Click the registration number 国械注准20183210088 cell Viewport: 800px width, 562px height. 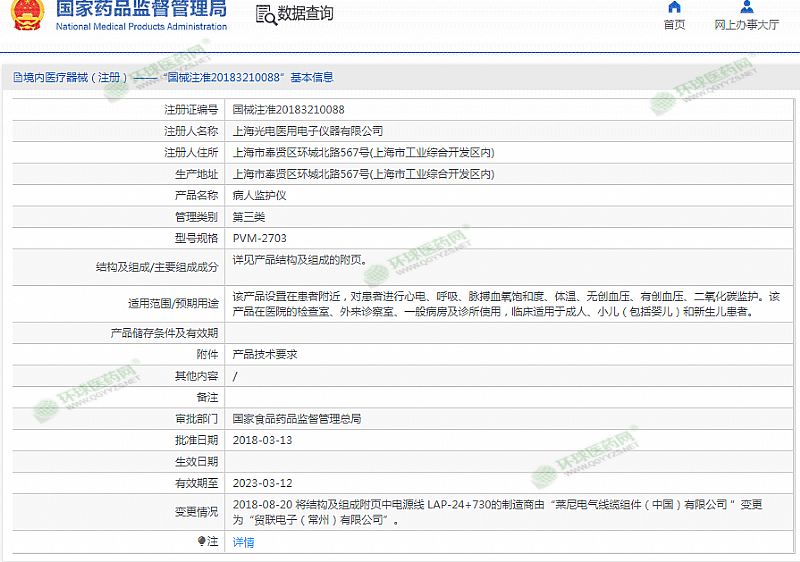point(288,110)
